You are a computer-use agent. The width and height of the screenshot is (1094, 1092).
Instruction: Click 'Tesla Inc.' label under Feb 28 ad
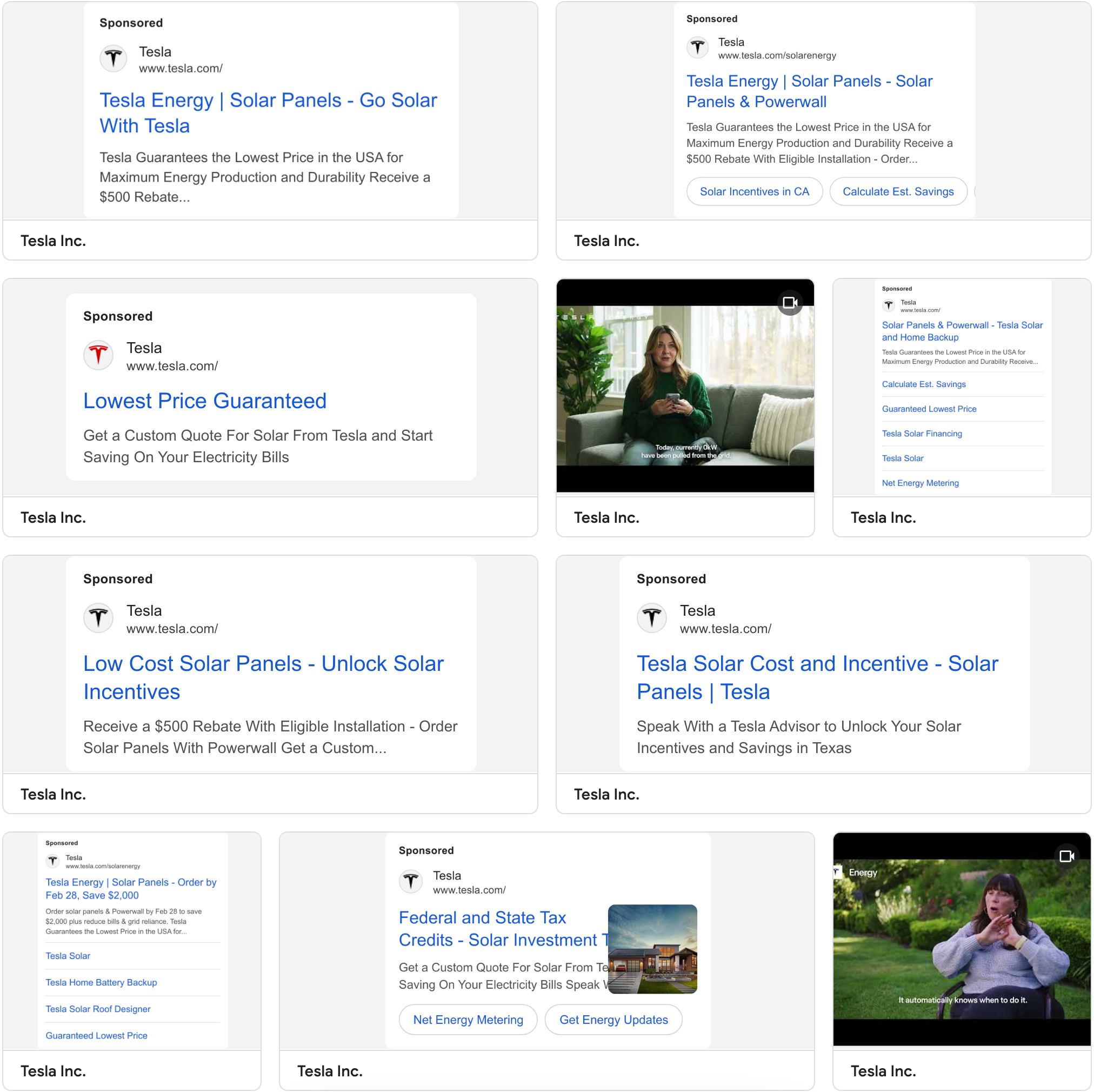[x=53, y=1071]
